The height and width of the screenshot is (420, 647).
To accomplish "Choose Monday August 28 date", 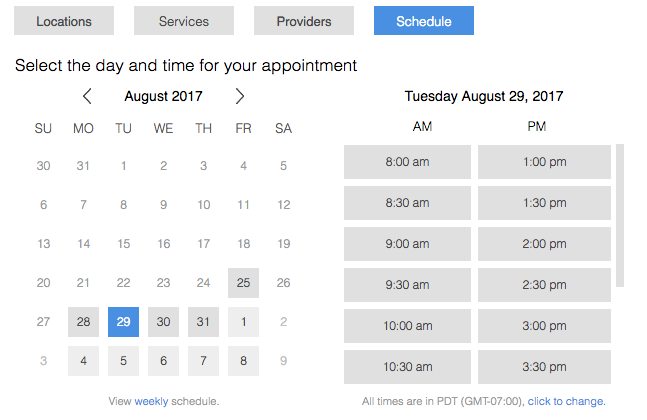I will 83,322.
